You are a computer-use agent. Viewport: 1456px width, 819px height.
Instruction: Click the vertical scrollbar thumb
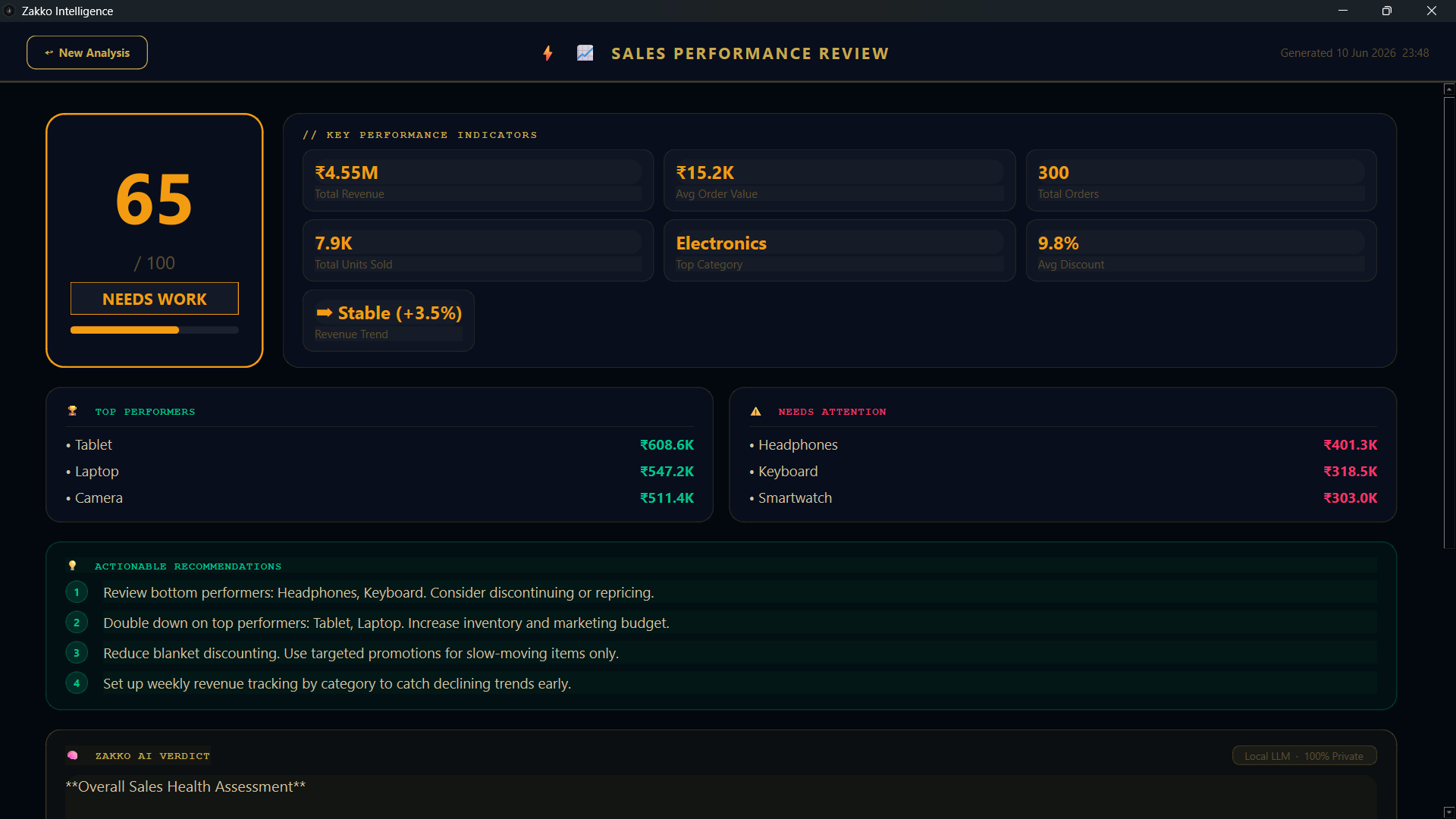pyautogui.click(x=1449, y=322)
